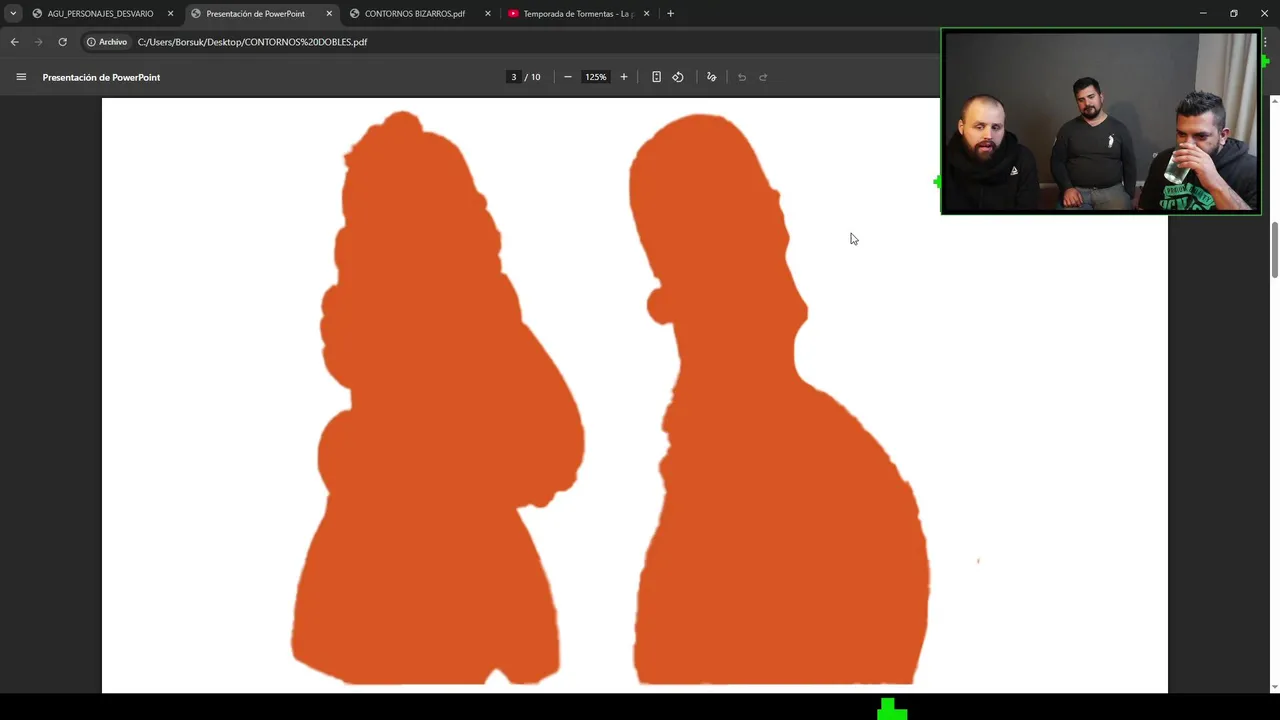Open a new browser tab
The height and width of the screenshot is (720, 1280).
pyautogui.click(x=670, y=14)
